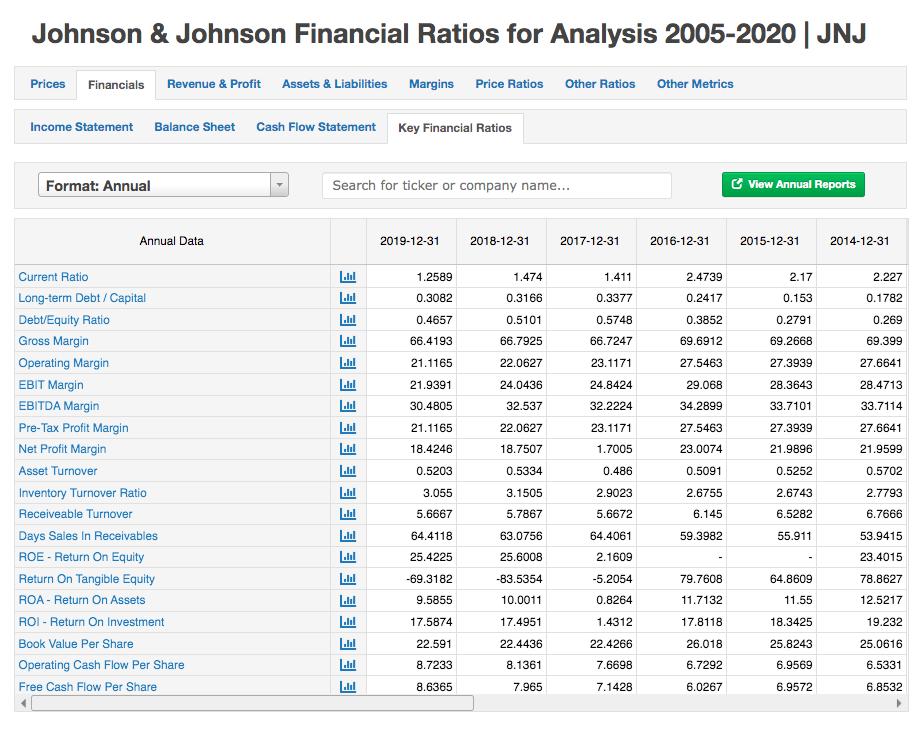The height and width of the screenshot is (738, 922).
Task: Open the Cash Flow Statement sub-tab
Action: coord(316,127)
